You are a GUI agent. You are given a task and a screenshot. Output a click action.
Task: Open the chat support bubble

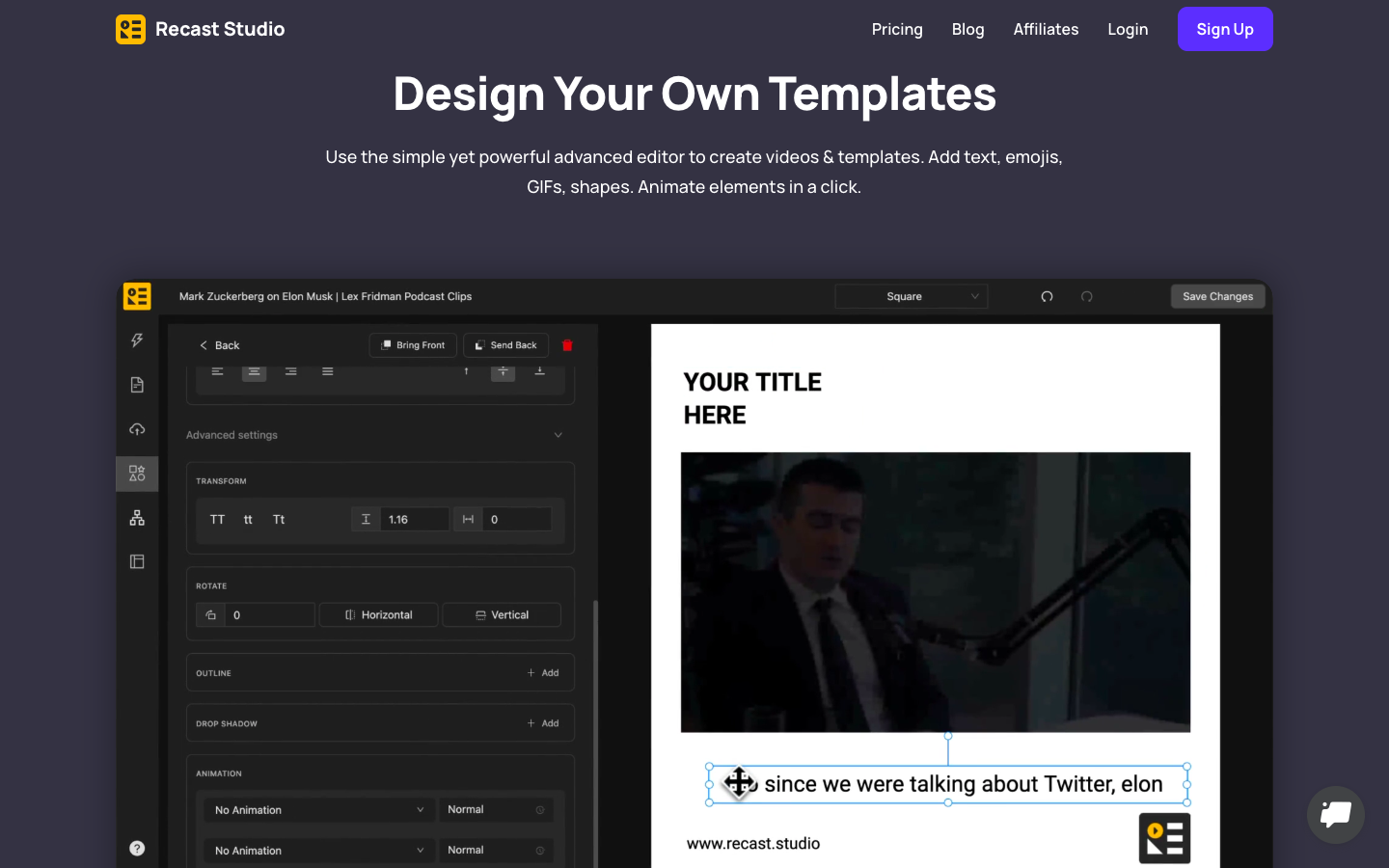click(1335, 815)
